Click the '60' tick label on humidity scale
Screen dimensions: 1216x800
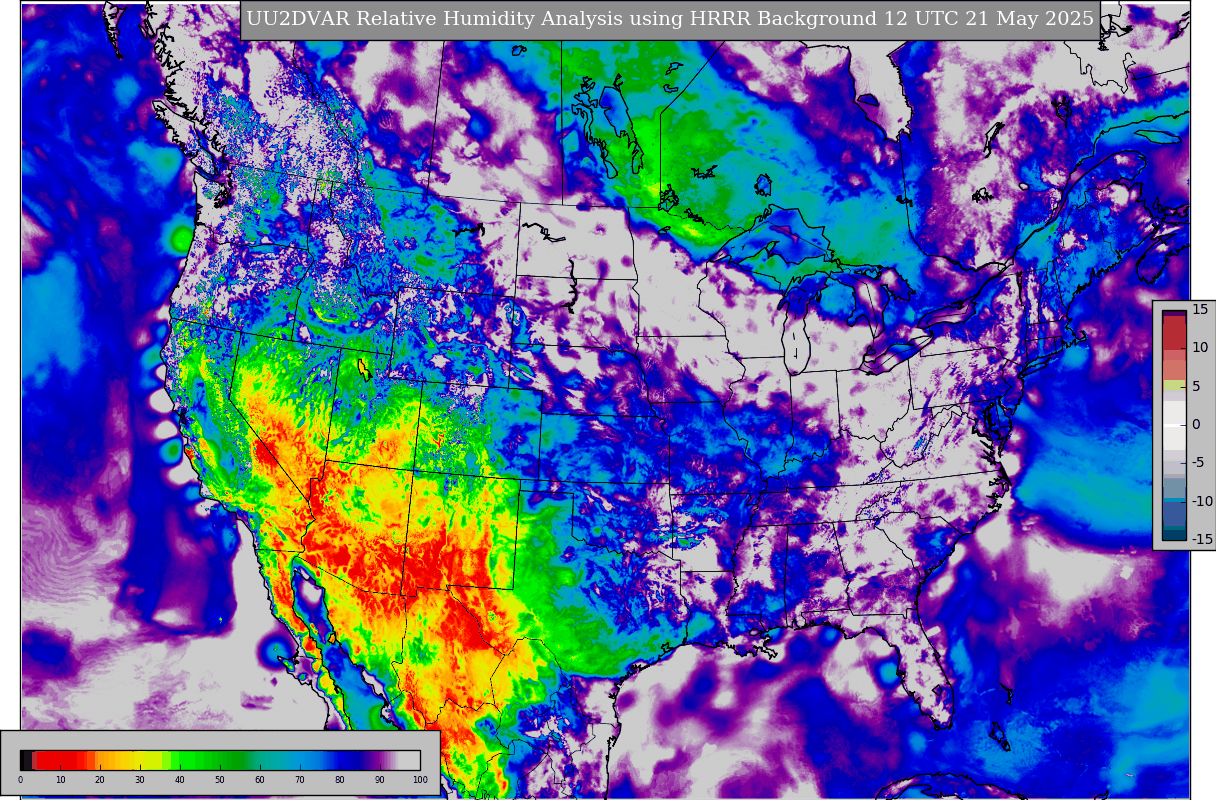(260, 780)
